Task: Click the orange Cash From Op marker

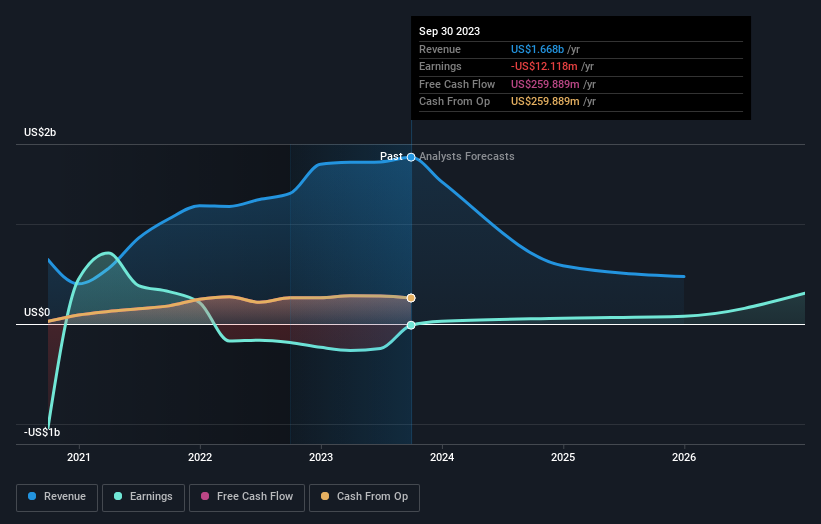Action: [411, 298]
